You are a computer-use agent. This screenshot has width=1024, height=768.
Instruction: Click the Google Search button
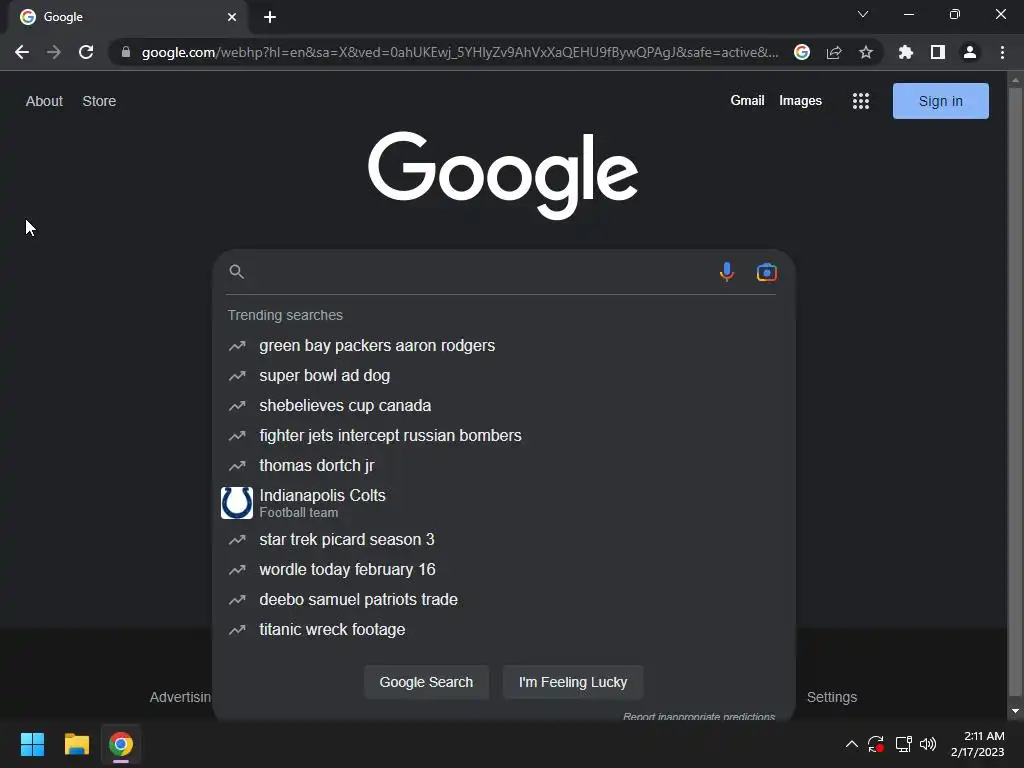(426, 682)
